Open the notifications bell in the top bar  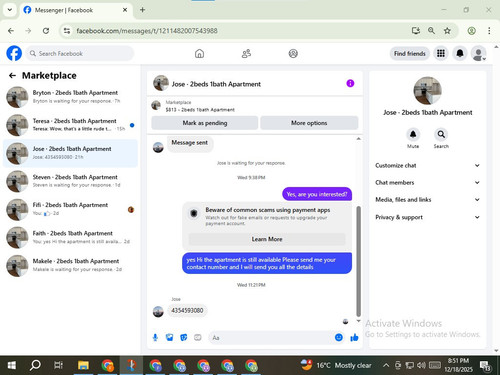[460, 53]
